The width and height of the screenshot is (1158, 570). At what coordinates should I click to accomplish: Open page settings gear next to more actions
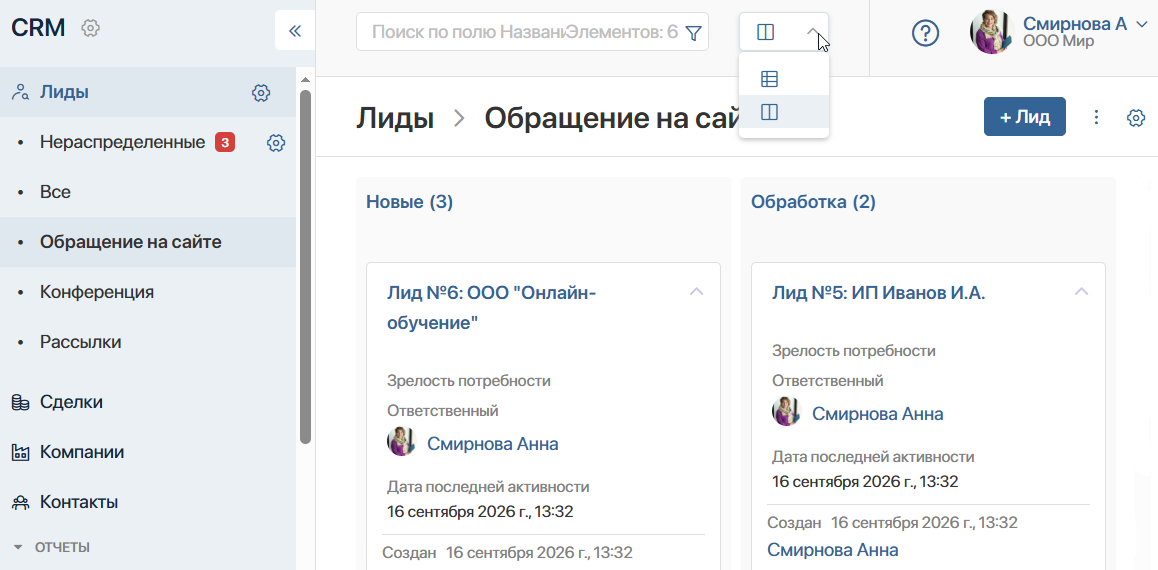(x=1136, y=117)
